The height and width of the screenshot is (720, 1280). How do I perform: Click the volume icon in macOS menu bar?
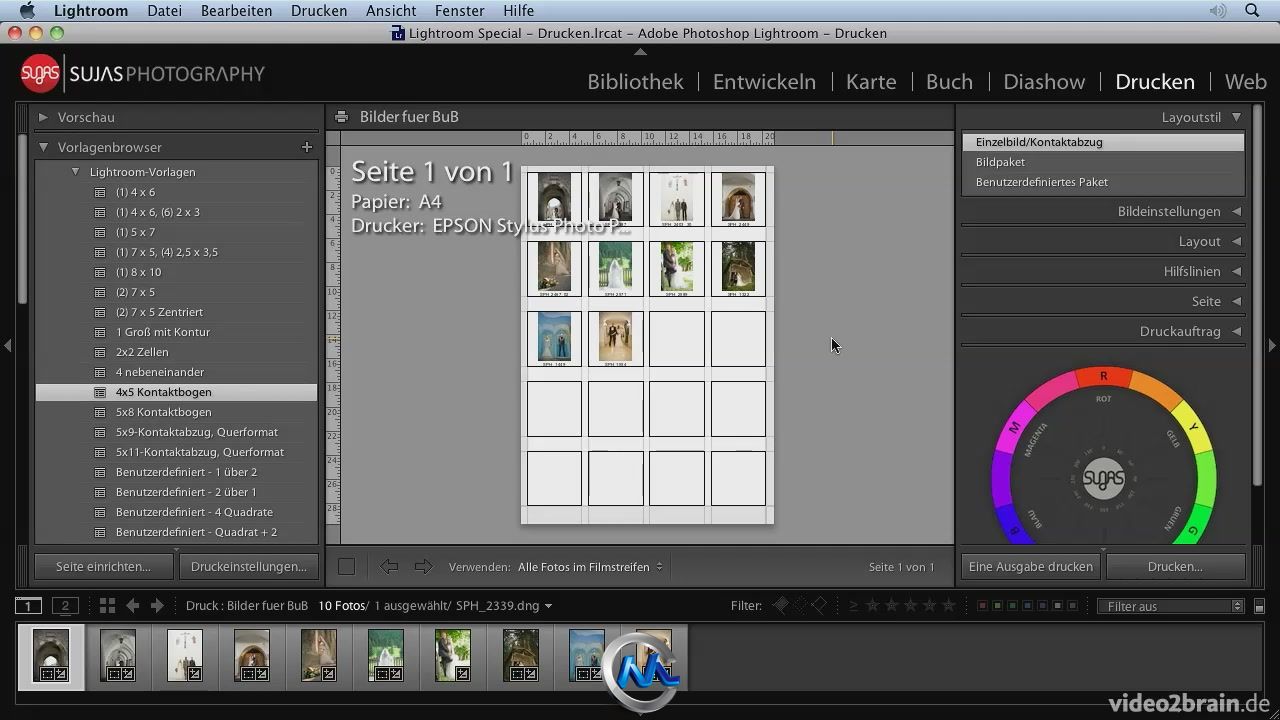(1217, 10)
